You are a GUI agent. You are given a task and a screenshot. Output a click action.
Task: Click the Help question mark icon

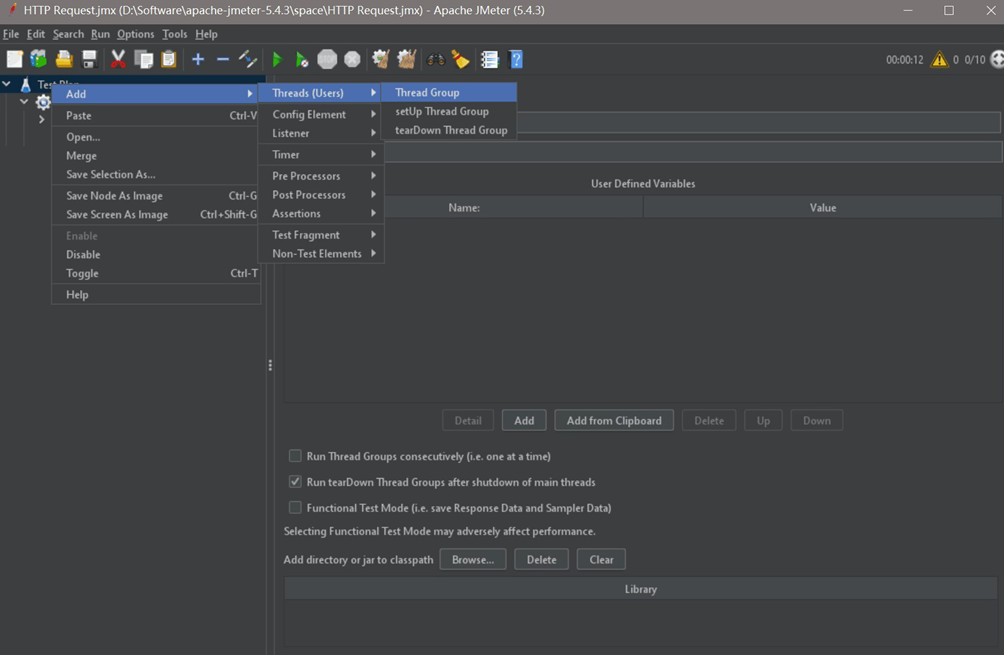click(515, 60)
